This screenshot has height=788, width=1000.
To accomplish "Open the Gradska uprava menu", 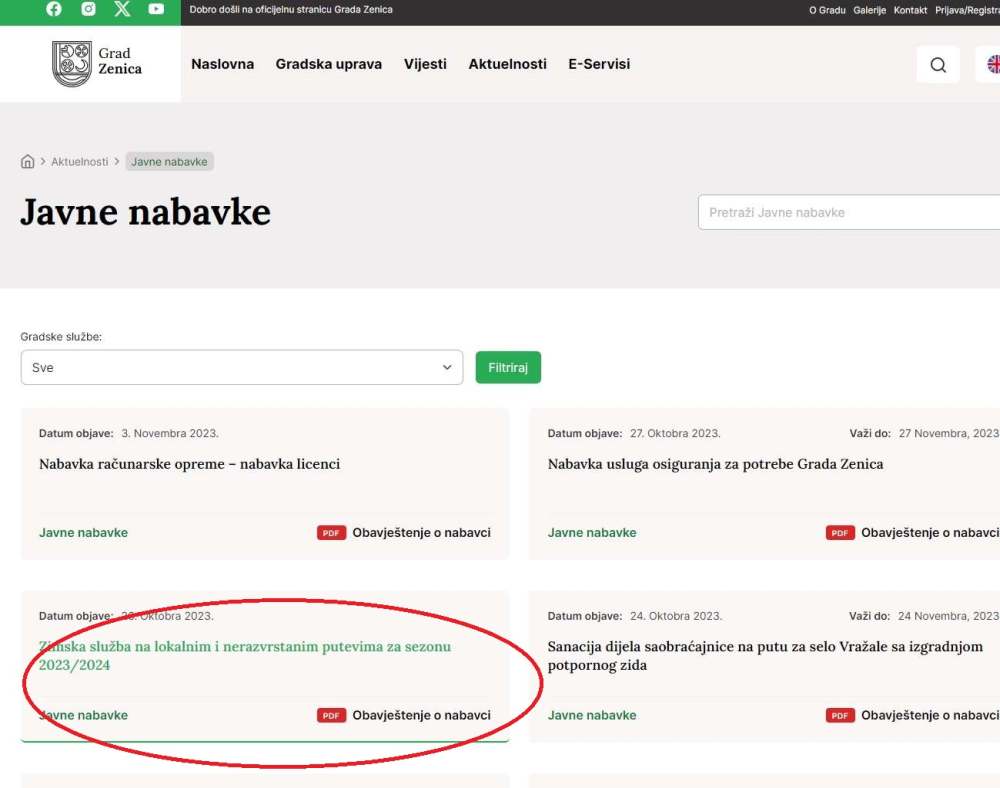I will [328, 64].
